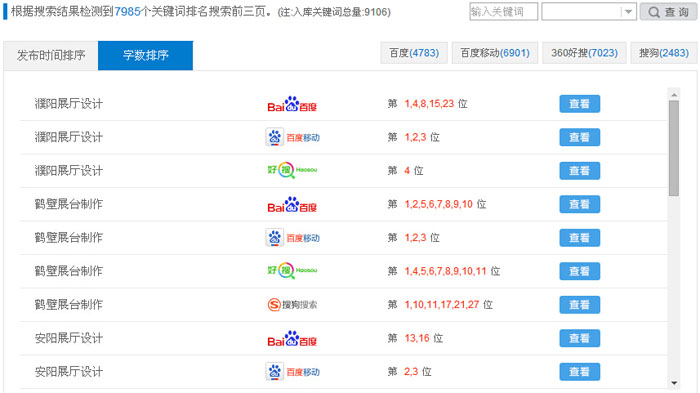Click keyword 鹤壁展台制作 in Sogou row
The height and width of the screenshot is (393, 700).
69,305
